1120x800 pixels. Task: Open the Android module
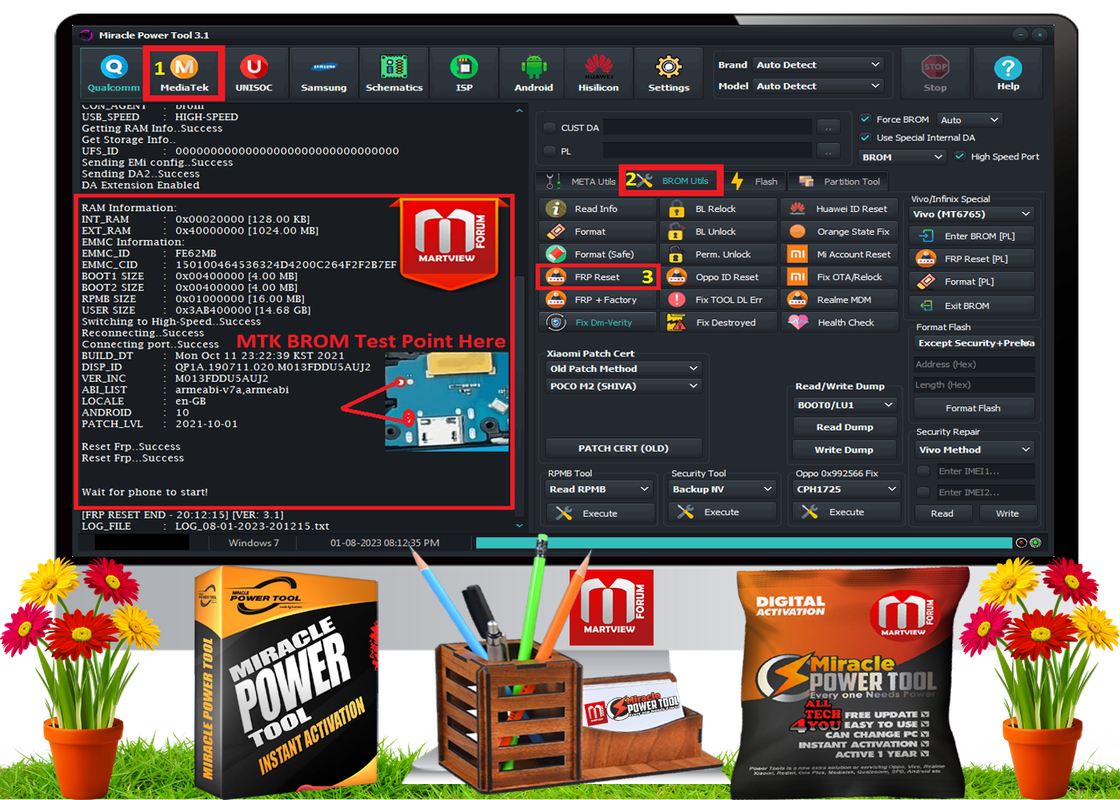(534, 73)
